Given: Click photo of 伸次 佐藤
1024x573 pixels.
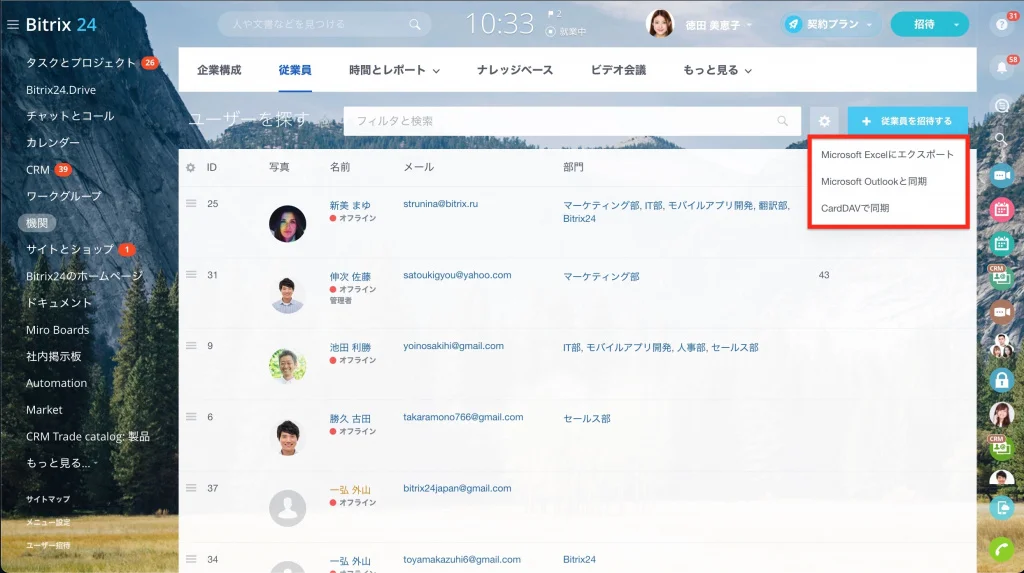Looking at the screenshot, I should (x=287, y=295).
